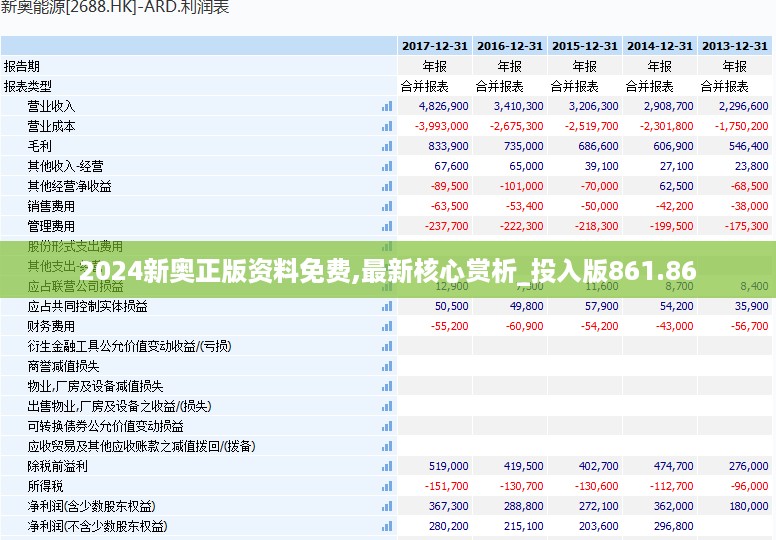Click value 62,500 in 2014 column
The image size is (776, 540).
pyautogui.click(x=677, y=186)
